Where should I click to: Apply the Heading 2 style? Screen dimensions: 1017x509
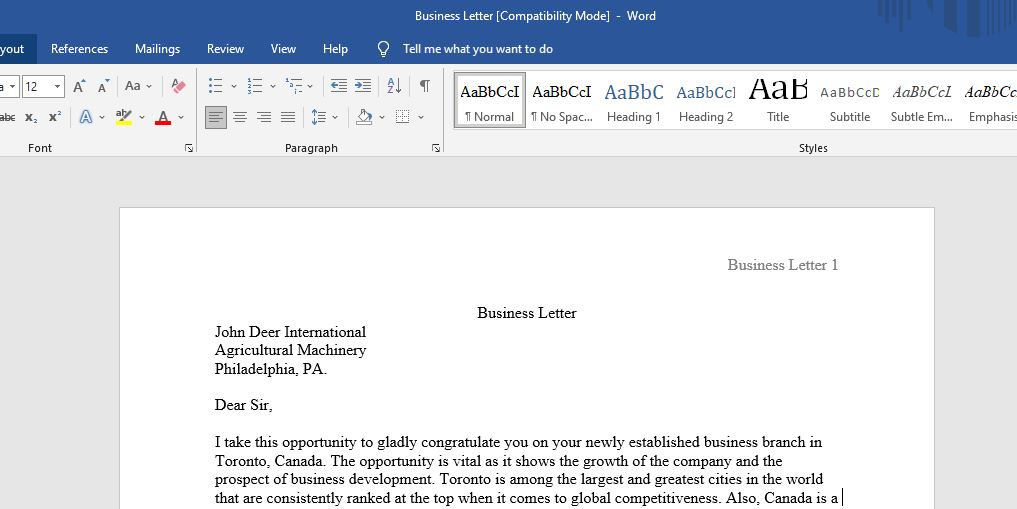706,101
